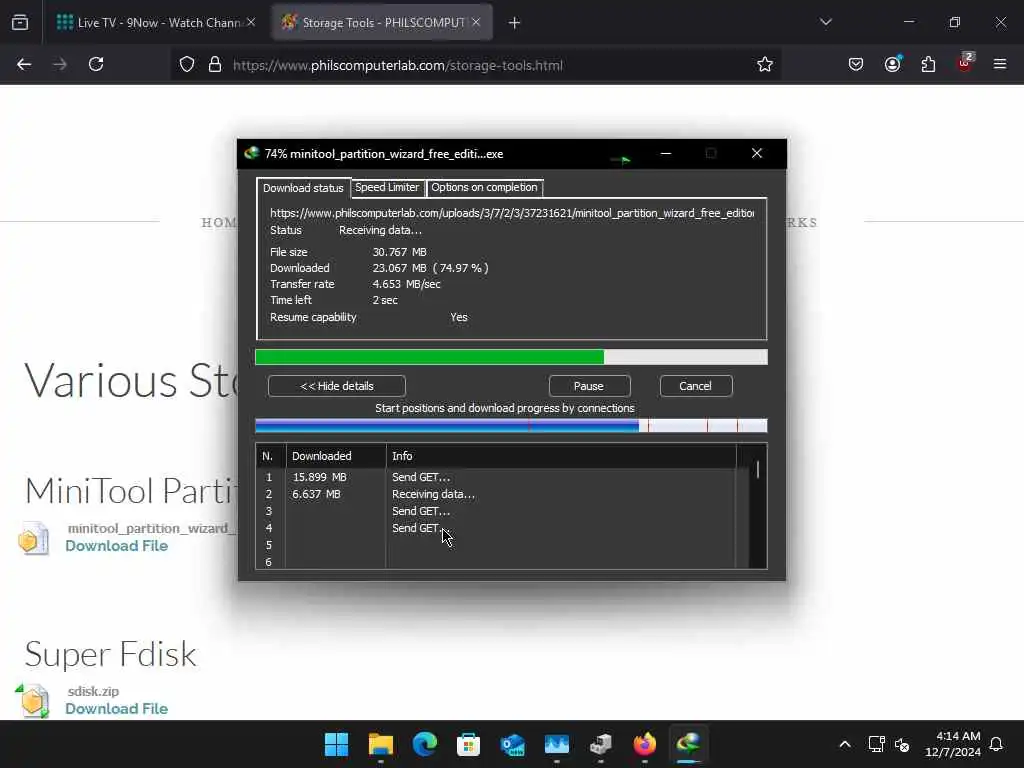Expand the list all tabs dropdown
This screenshot has height=768, width=1024.
click(826, 23)
